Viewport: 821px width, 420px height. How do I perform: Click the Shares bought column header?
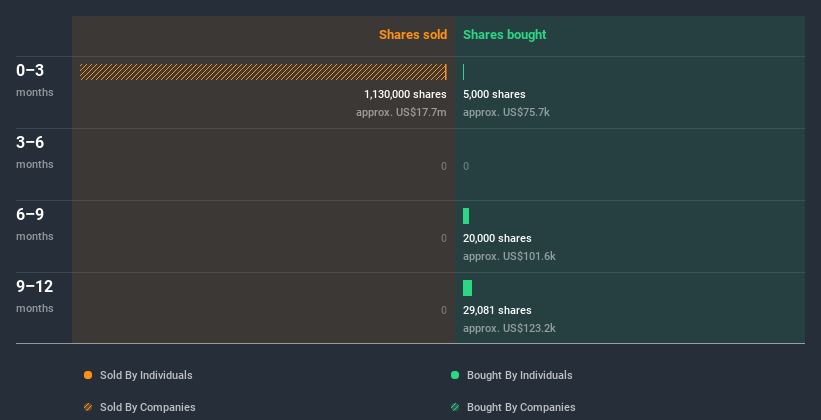505,35
